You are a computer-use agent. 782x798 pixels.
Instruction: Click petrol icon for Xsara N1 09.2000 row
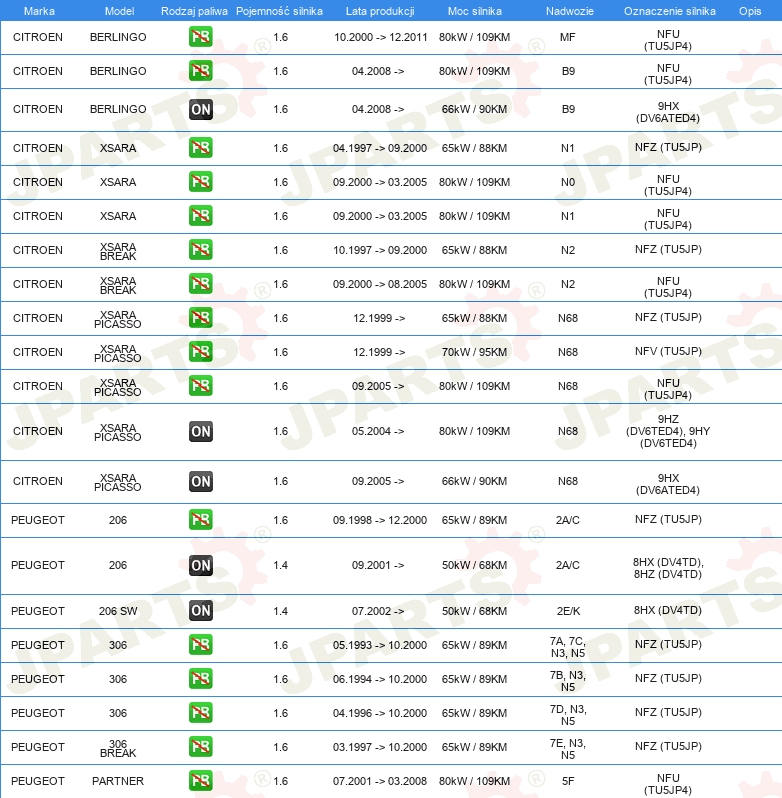pos(200,216)
